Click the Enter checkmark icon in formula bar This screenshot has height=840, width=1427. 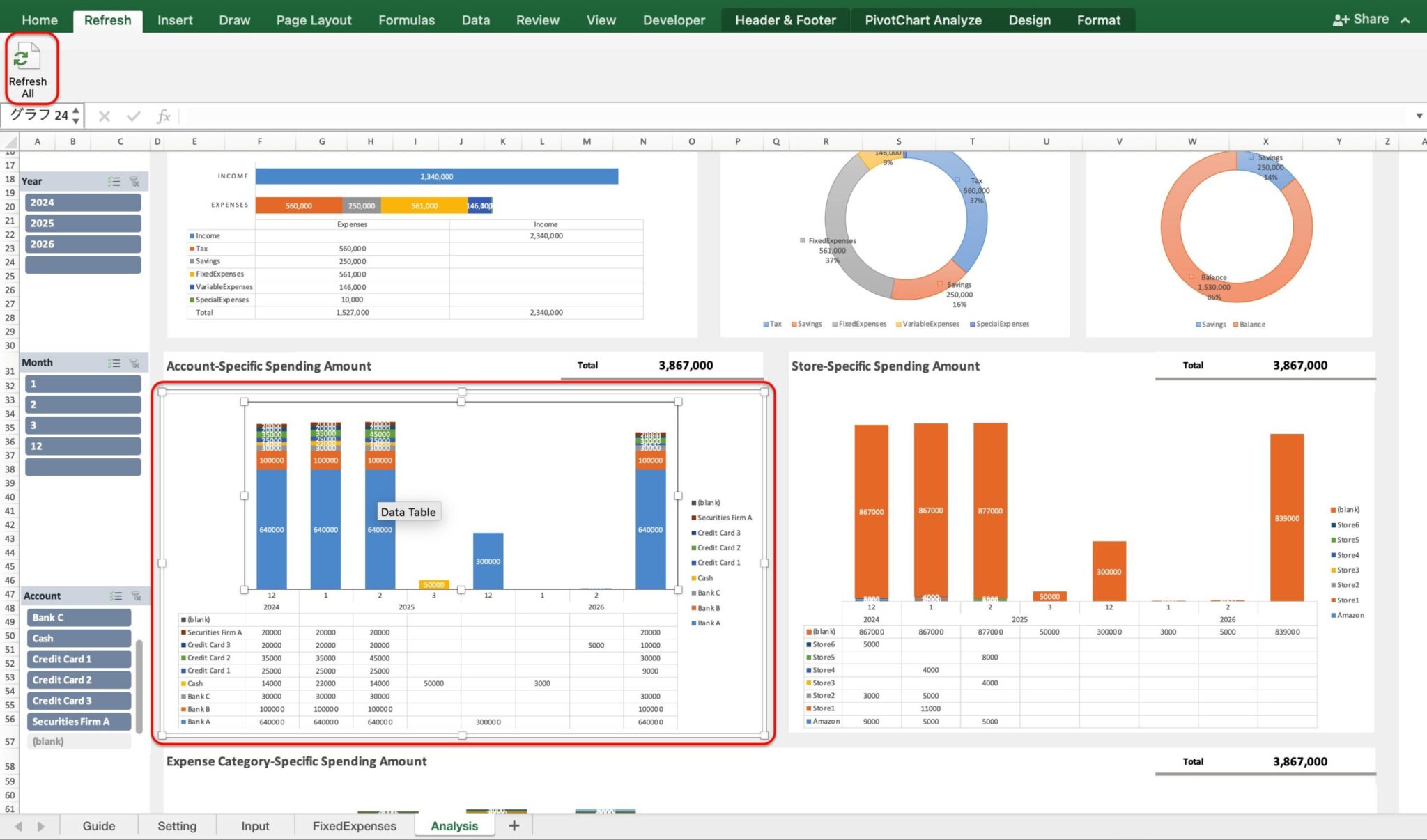[134, 116]
